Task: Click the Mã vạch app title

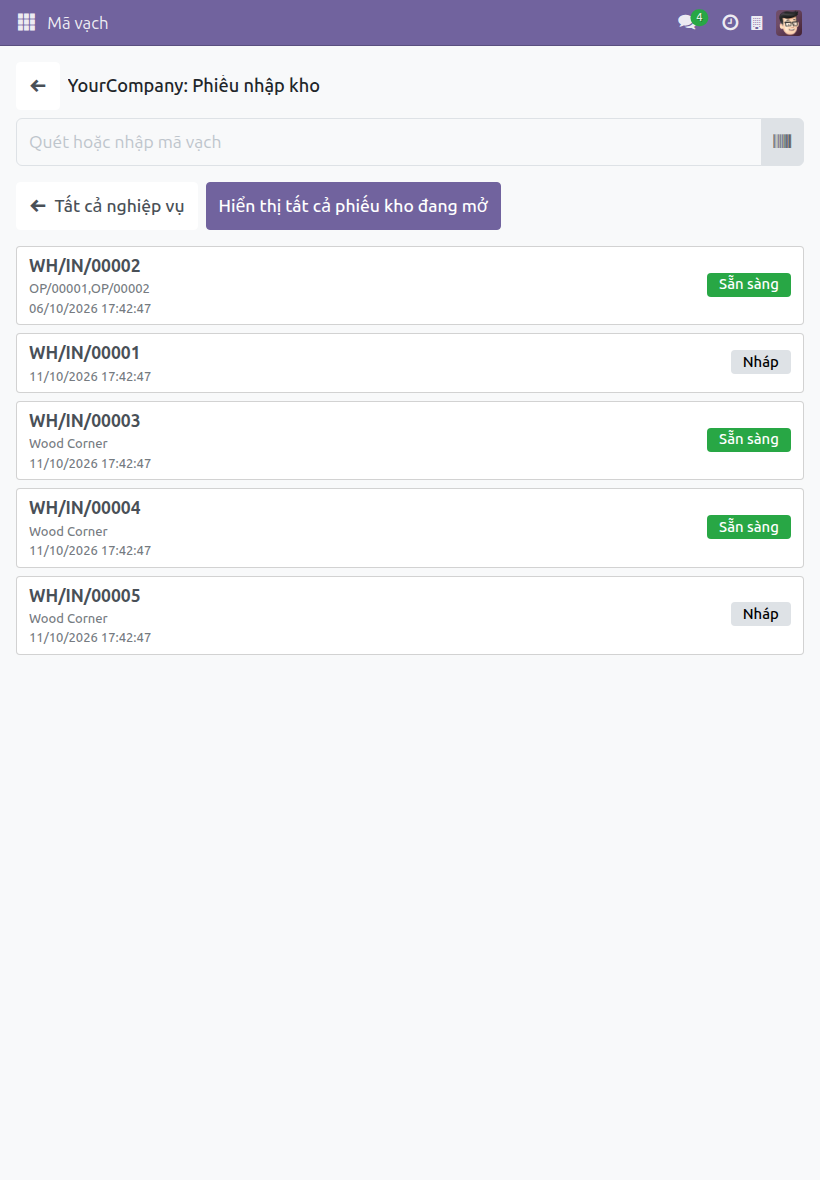Action: (77, 23)
